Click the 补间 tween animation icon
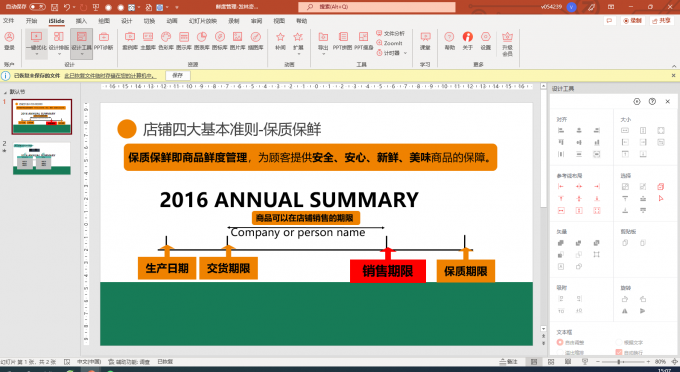The image size is (680, 372). click(x=280, y=41)
